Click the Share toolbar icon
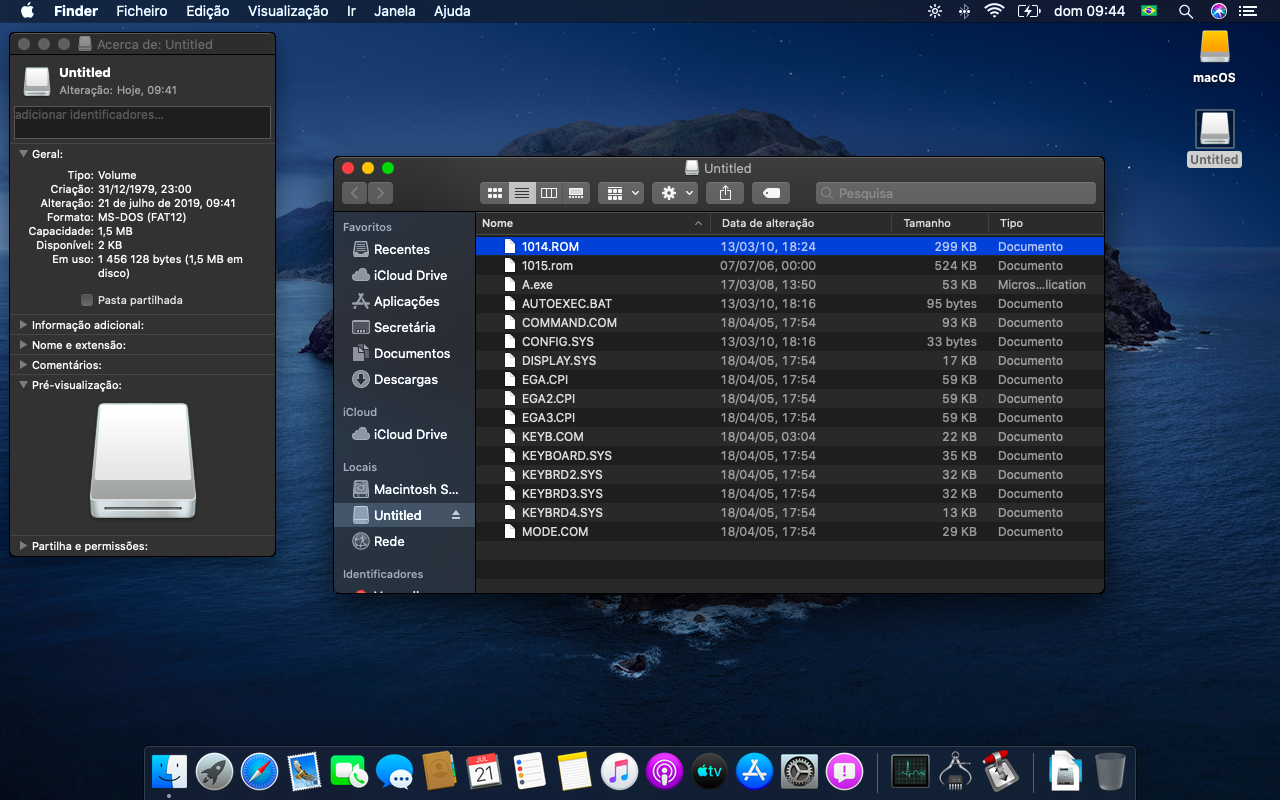 pos(726,193)
